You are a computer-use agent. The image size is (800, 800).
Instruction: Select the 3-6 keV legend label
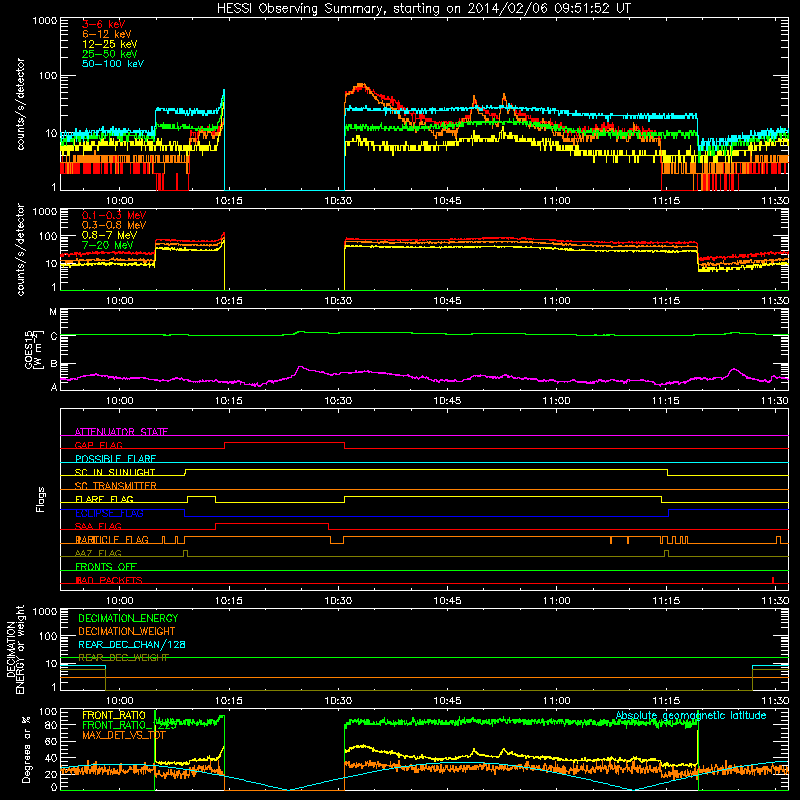point(104,24)
